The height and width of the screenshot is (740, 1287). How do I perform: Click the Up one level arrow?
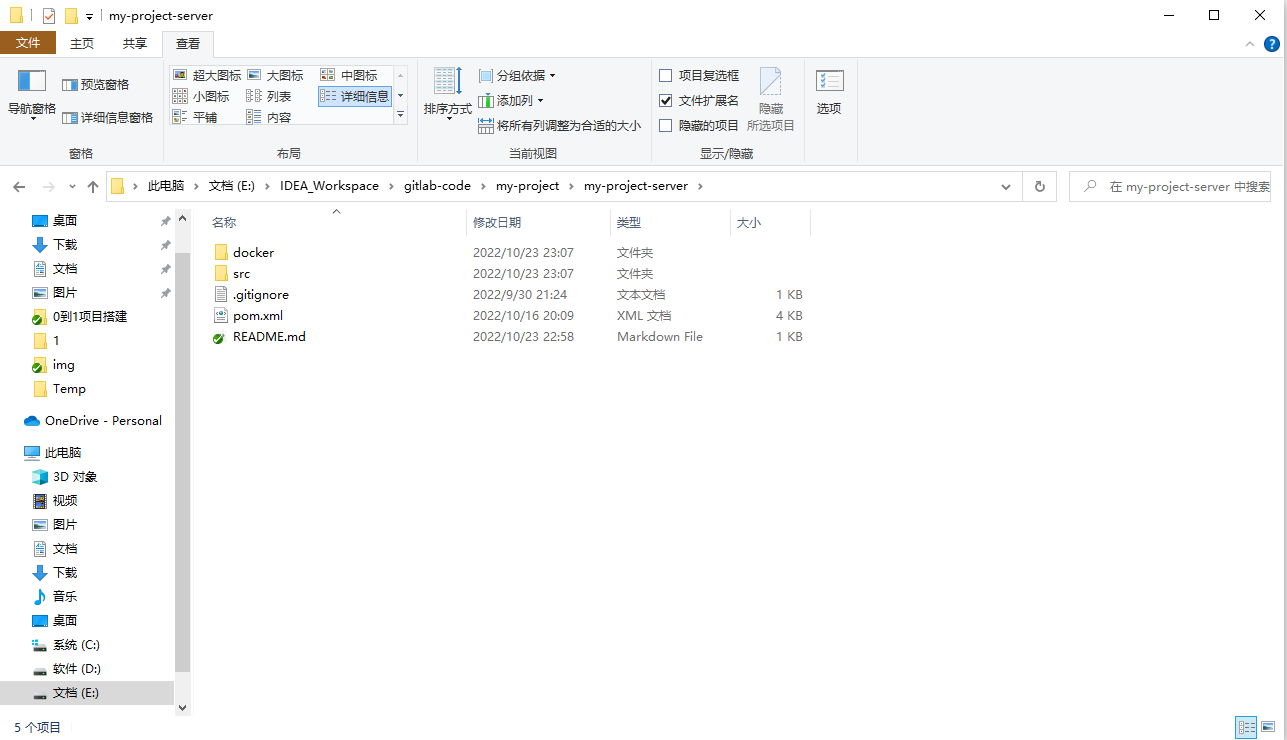point(93,187)
